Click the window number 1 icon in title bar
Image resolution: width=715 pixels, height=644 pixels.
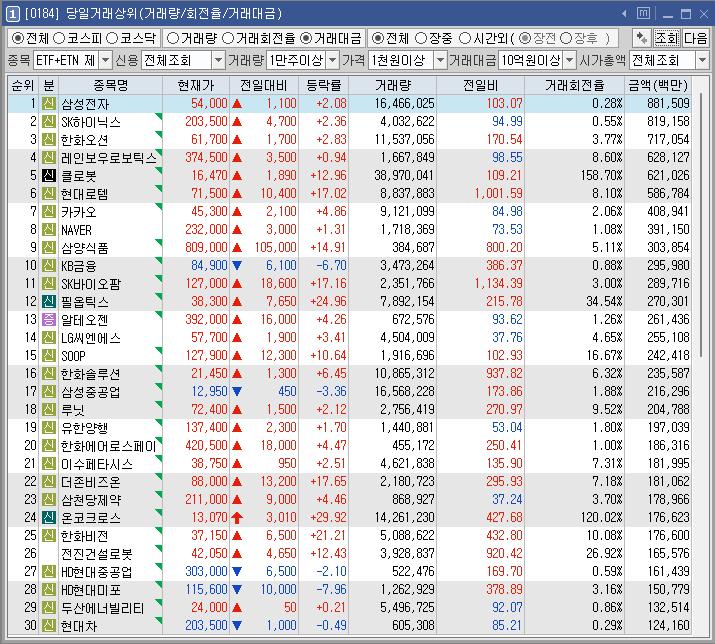pyautogui.click(x=12, y=14)
